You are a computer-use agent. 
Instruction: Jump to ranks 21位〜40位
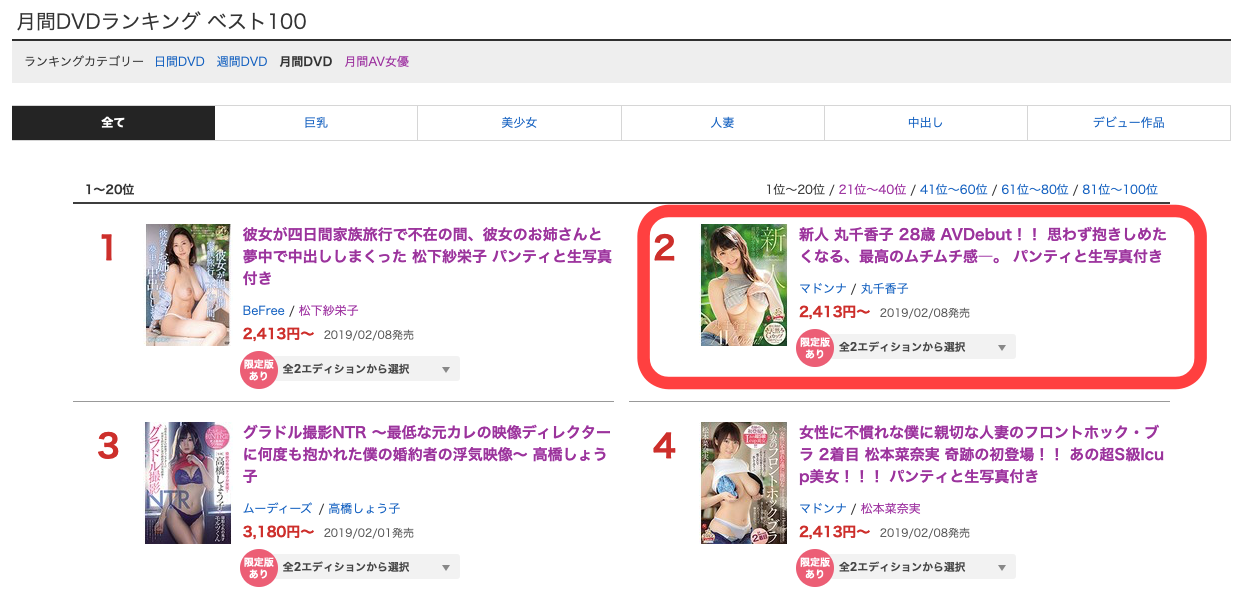tap(872, 189)
